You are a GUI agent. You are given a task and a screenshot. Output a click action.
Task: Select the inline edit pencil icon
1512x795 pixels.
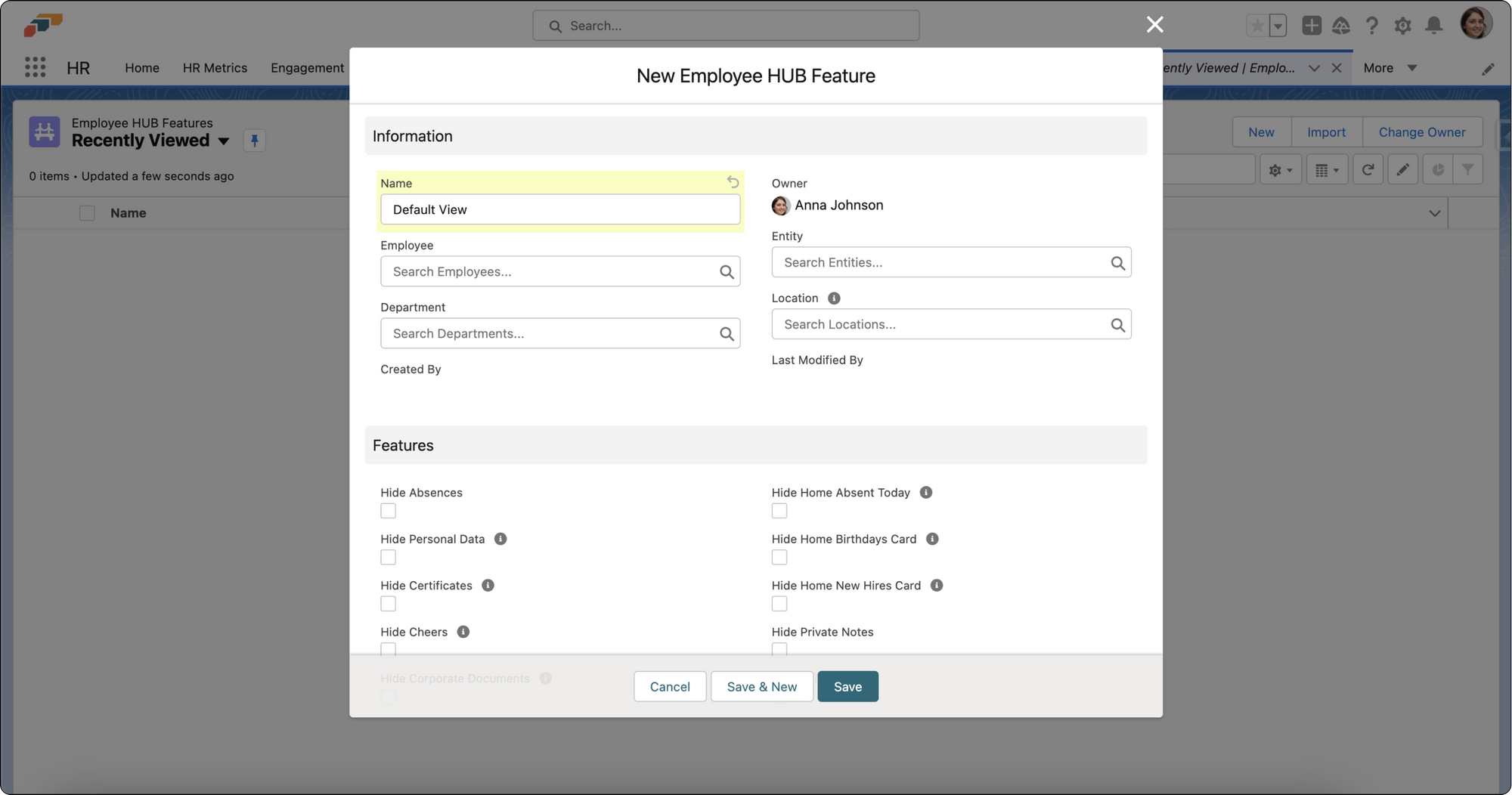[x=1402, y=169]
